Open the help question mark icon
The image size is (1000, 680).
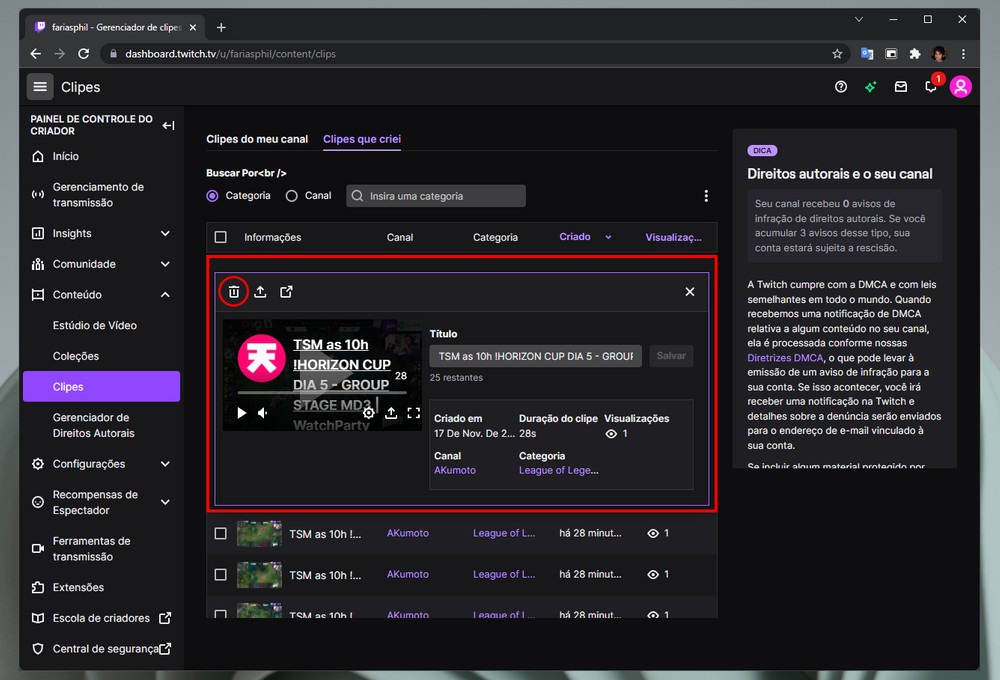coord(841,87)
